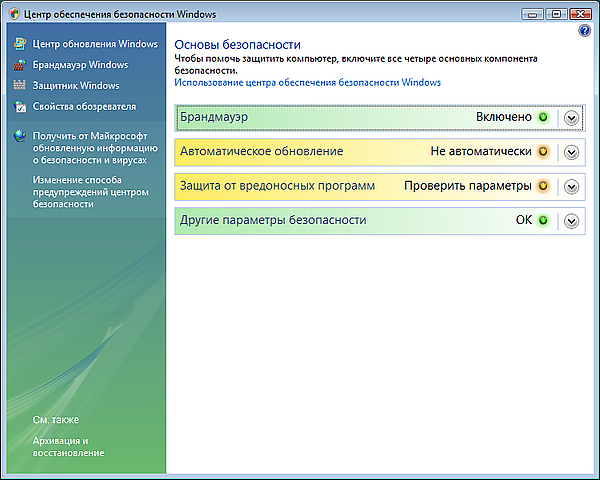Screen dimensions: 600x480
Task: Click orange status light for Защита от вредоносных программ
Action: pos(543,186)
